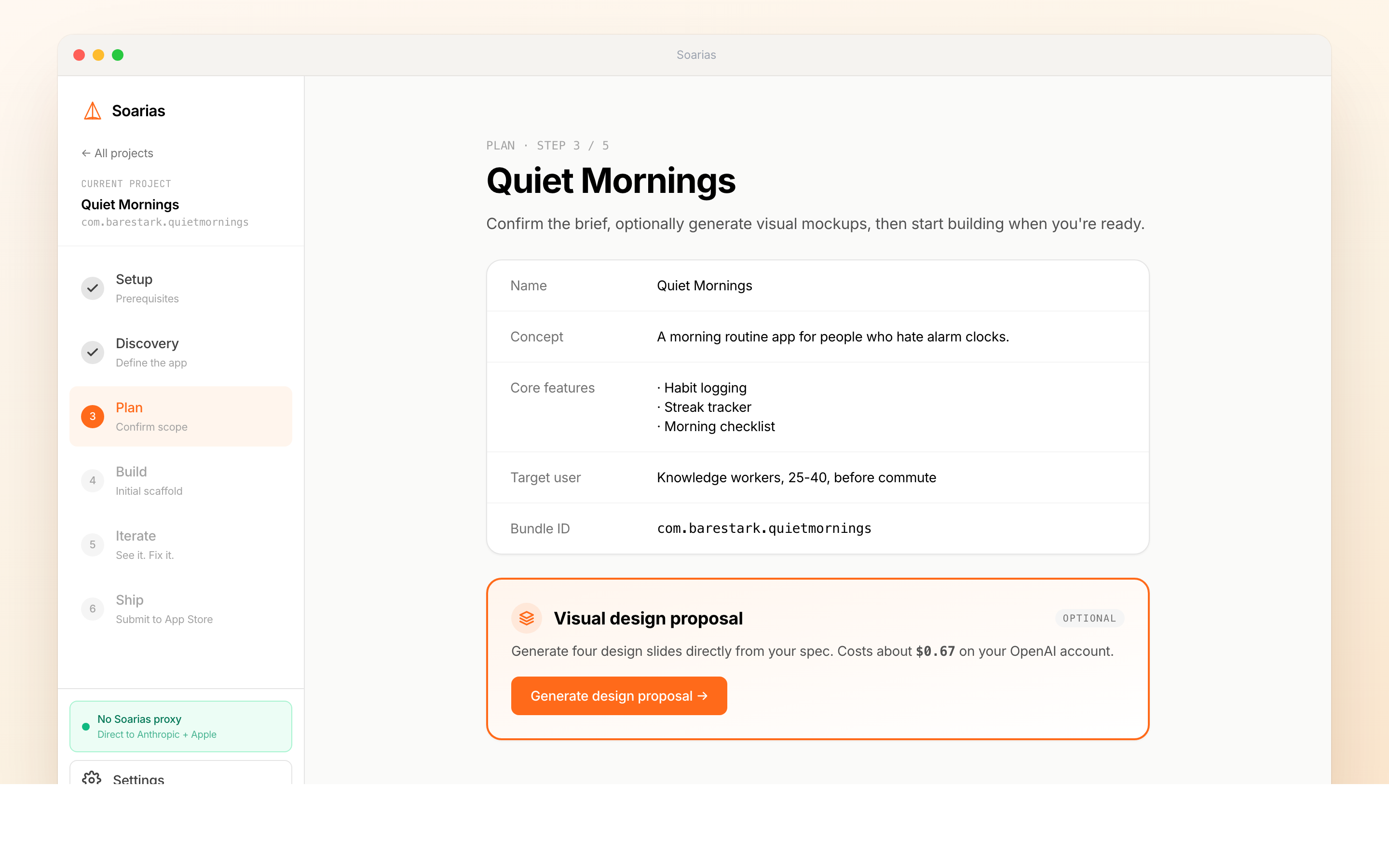Click the Bundle ID value in brief
The image size is (1389, 868).
[763, 529]
